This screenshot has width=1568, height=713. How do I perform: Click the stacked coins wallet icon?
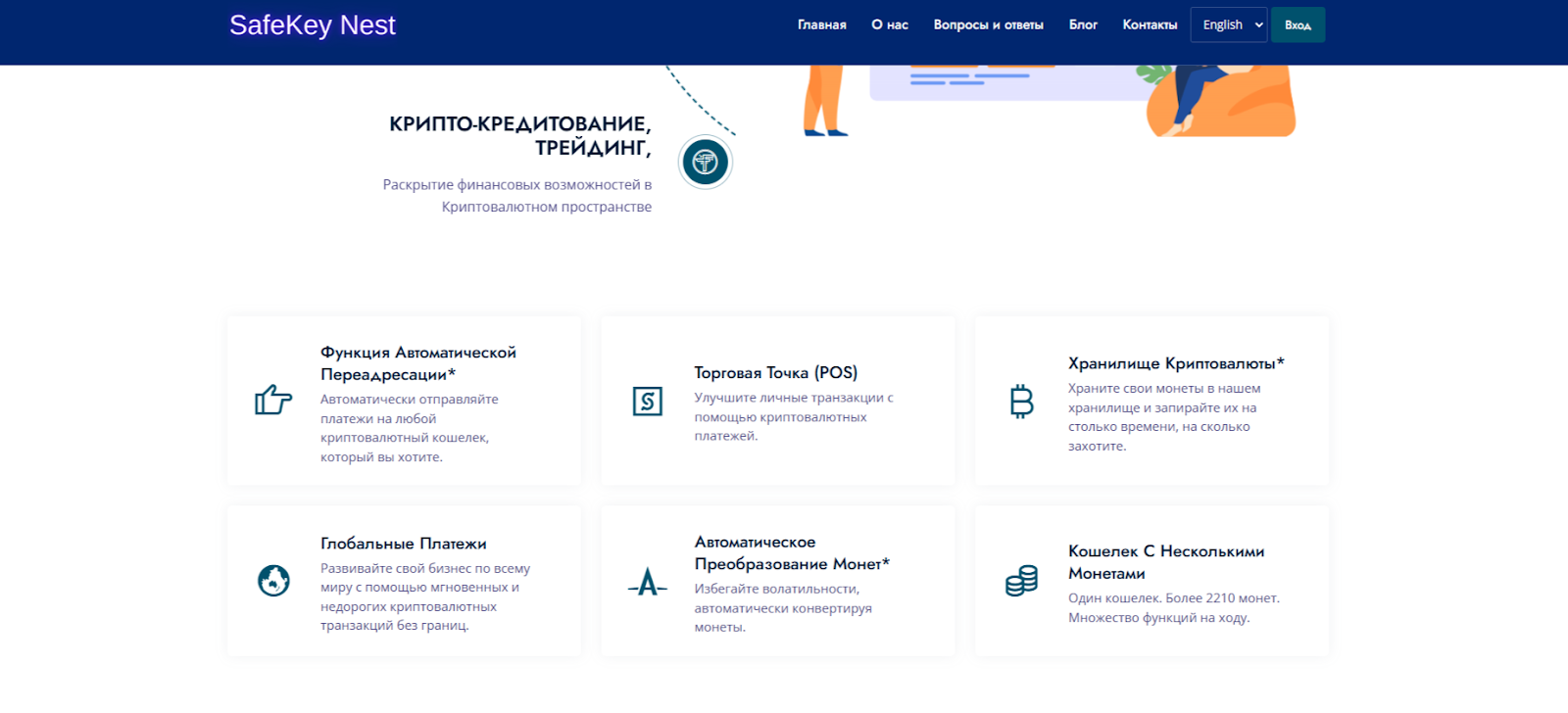1021,581
